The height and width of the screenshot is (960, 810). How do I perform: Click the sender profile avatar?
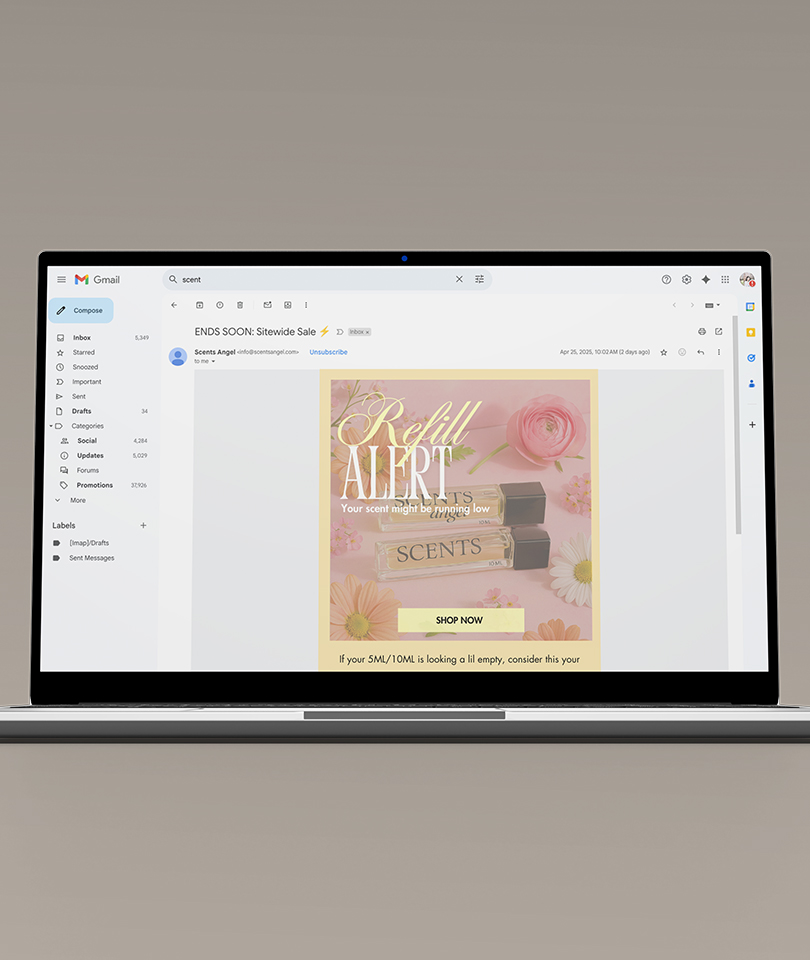[x=178, y=356]
